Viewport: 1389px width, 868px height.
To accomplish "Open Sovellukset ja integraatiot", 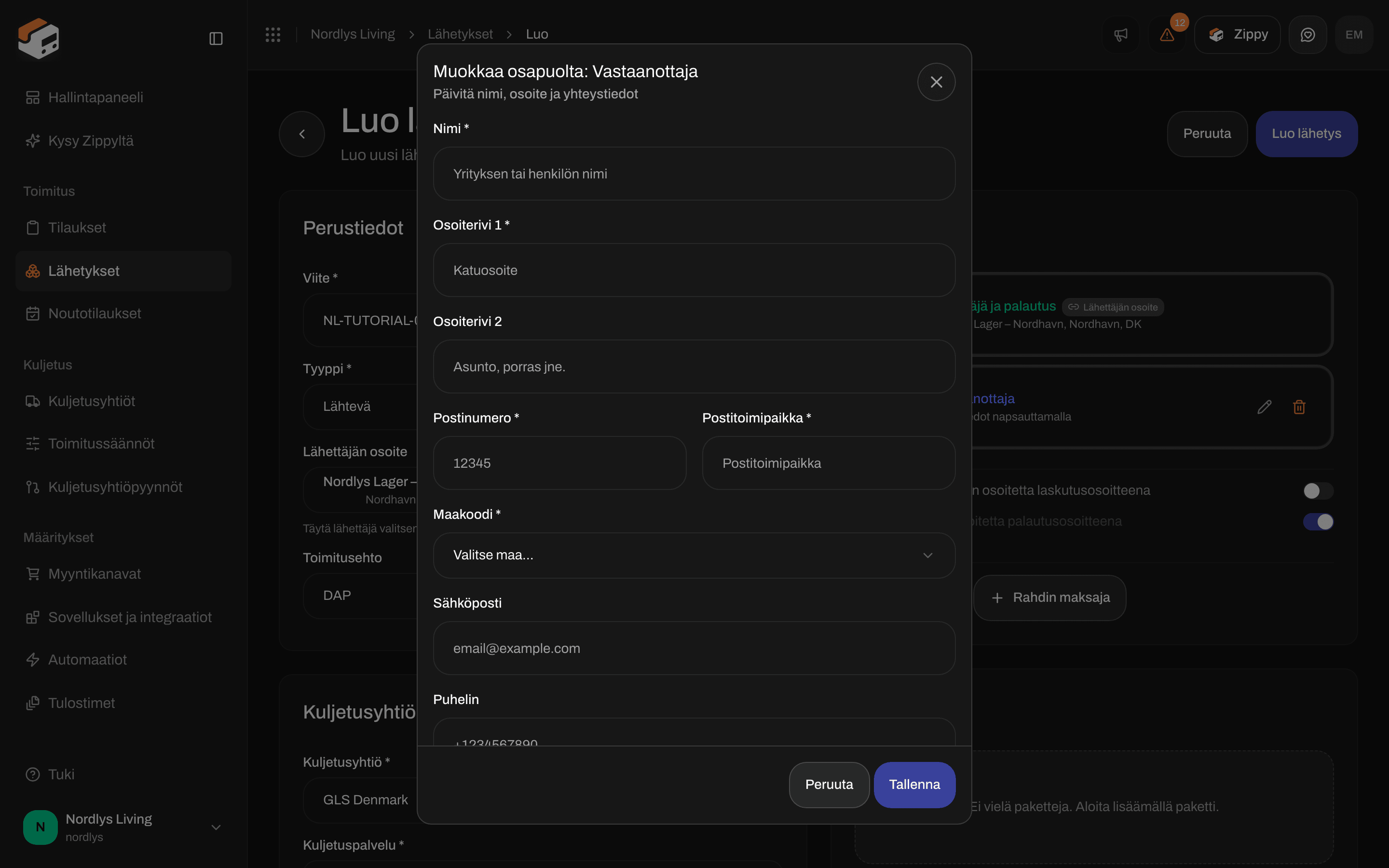I will 123,618.
